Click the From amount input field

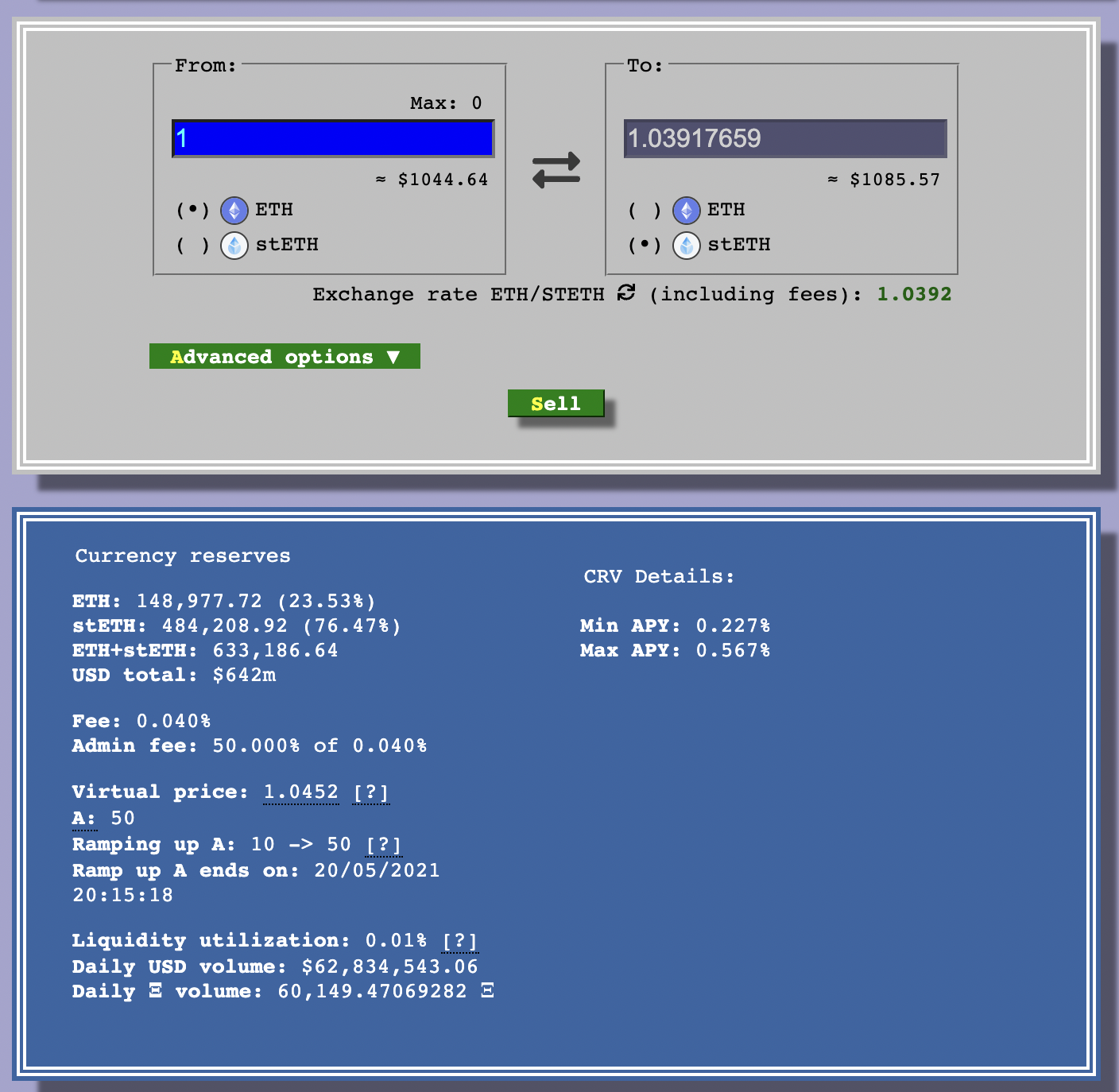333,138
